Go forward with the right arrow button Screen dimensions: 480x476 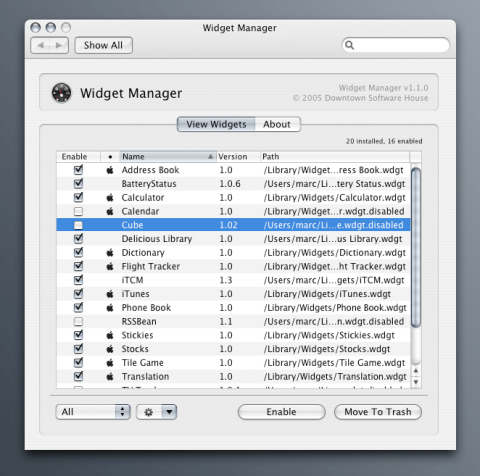(59, 45)
